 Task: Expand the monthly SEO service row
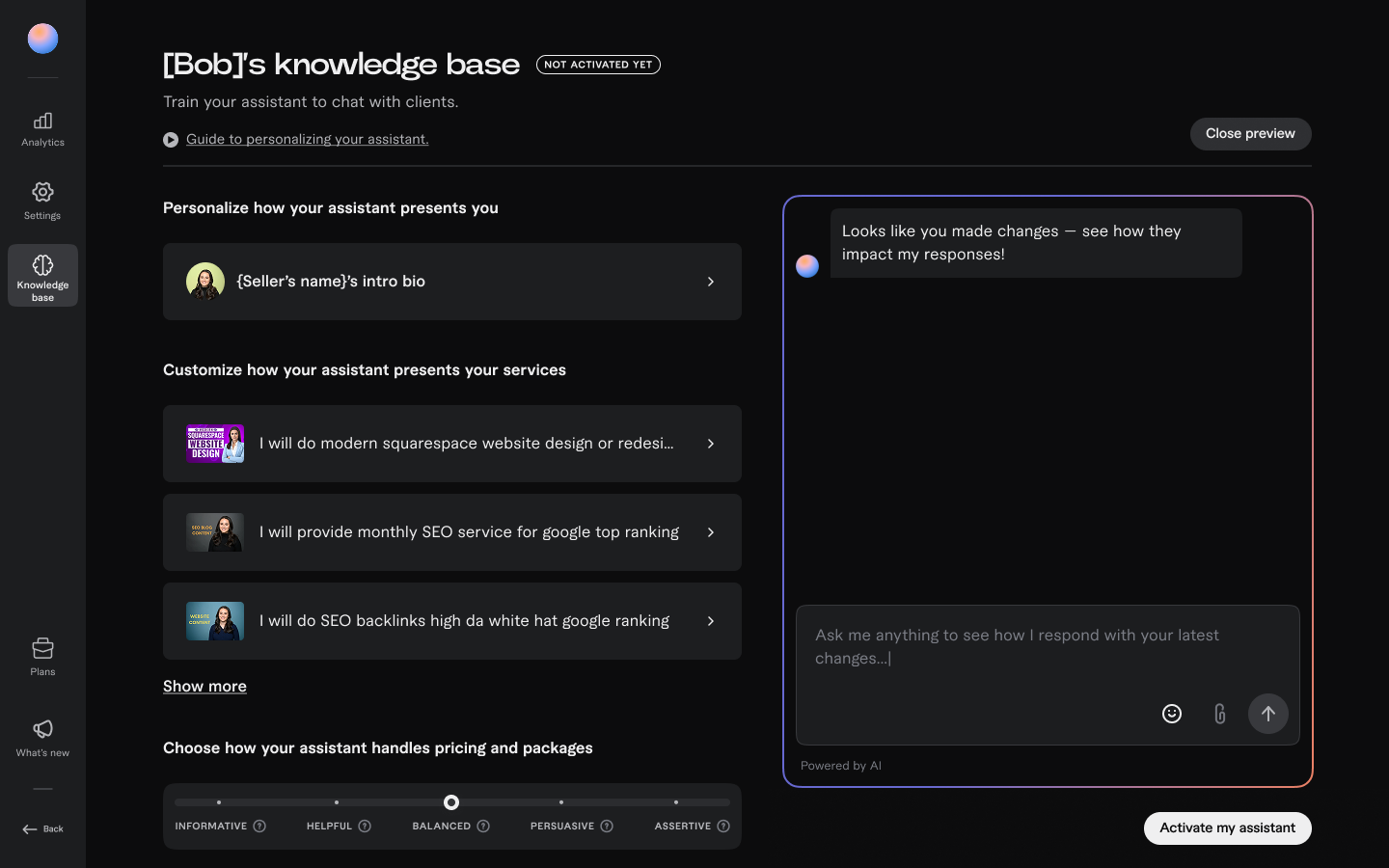tap(451, 532)
